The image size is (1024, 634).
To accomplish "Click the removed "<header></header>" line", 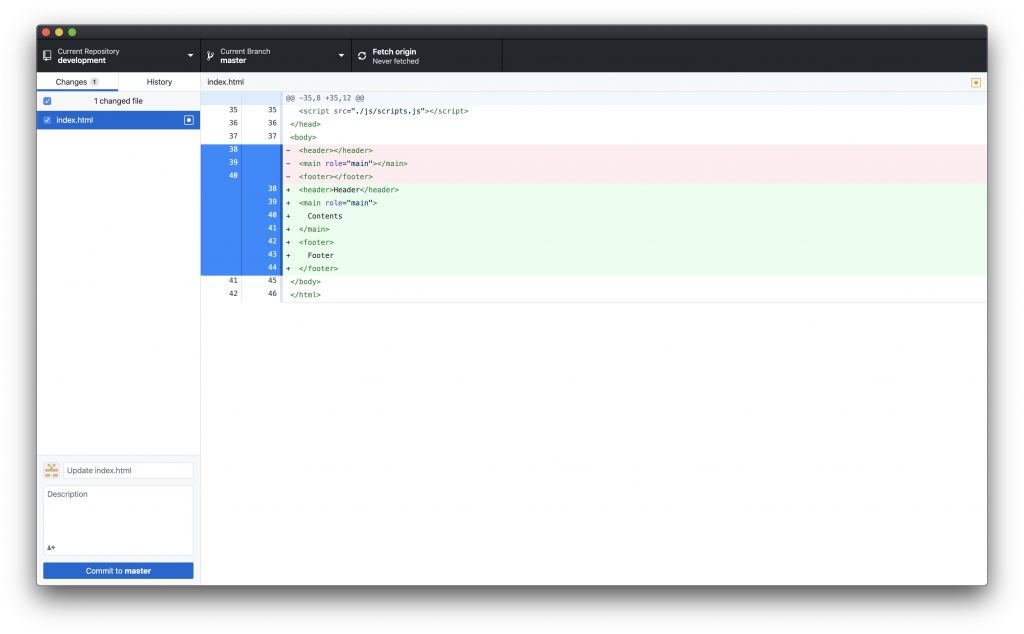I will (x=336, y=150).
